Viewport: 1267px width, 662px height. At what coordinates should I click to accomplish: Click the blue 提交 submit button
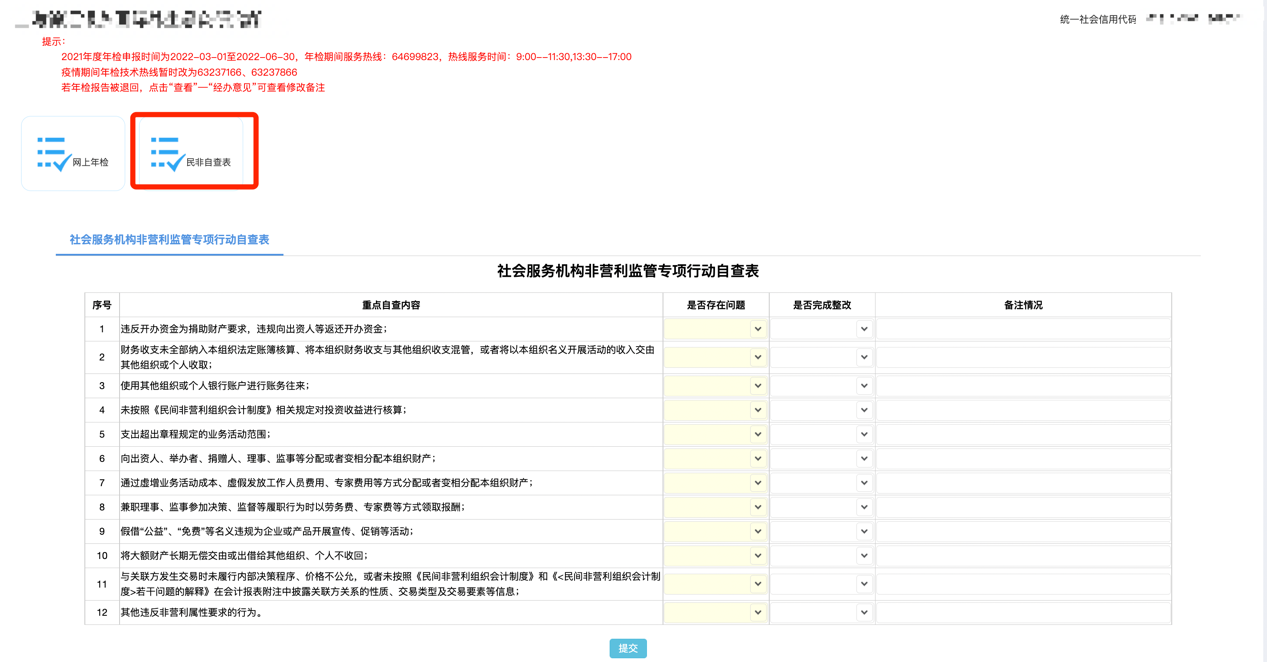click(627, 648)
